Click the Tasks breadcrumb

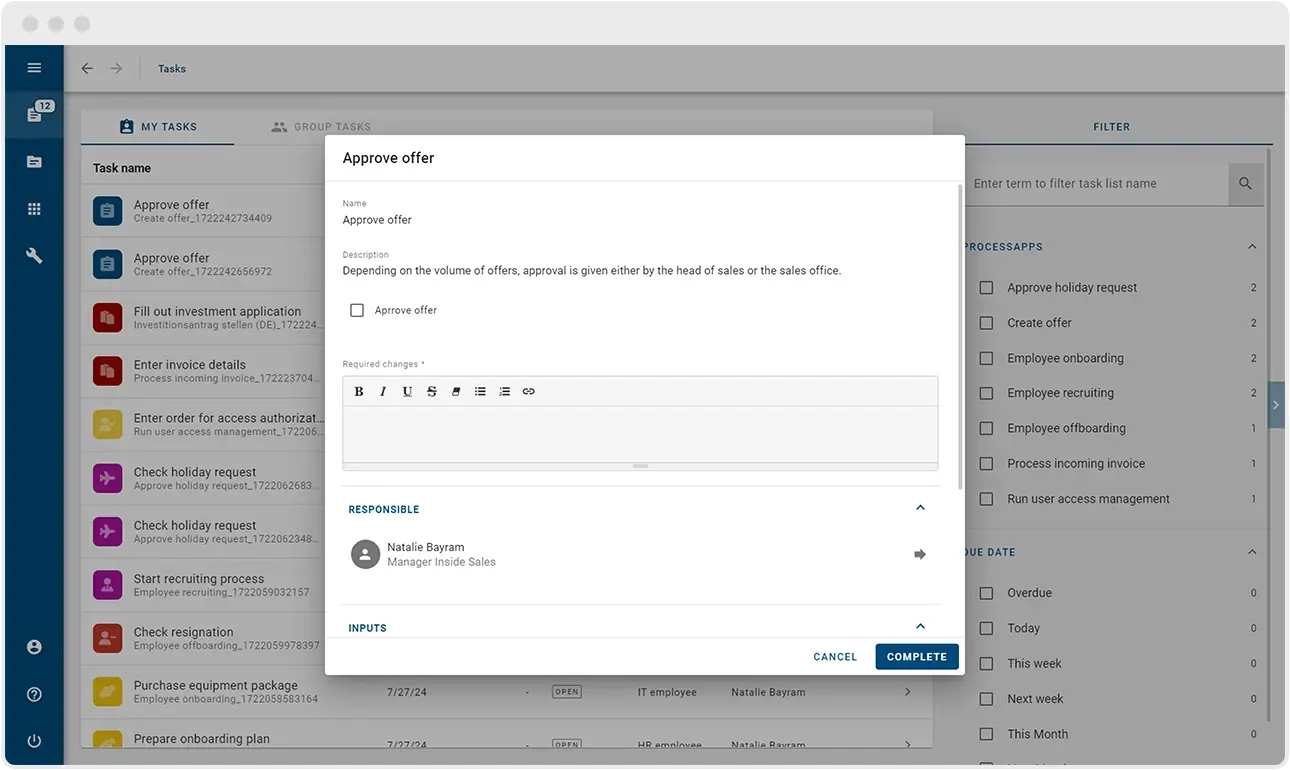(172, 69)
